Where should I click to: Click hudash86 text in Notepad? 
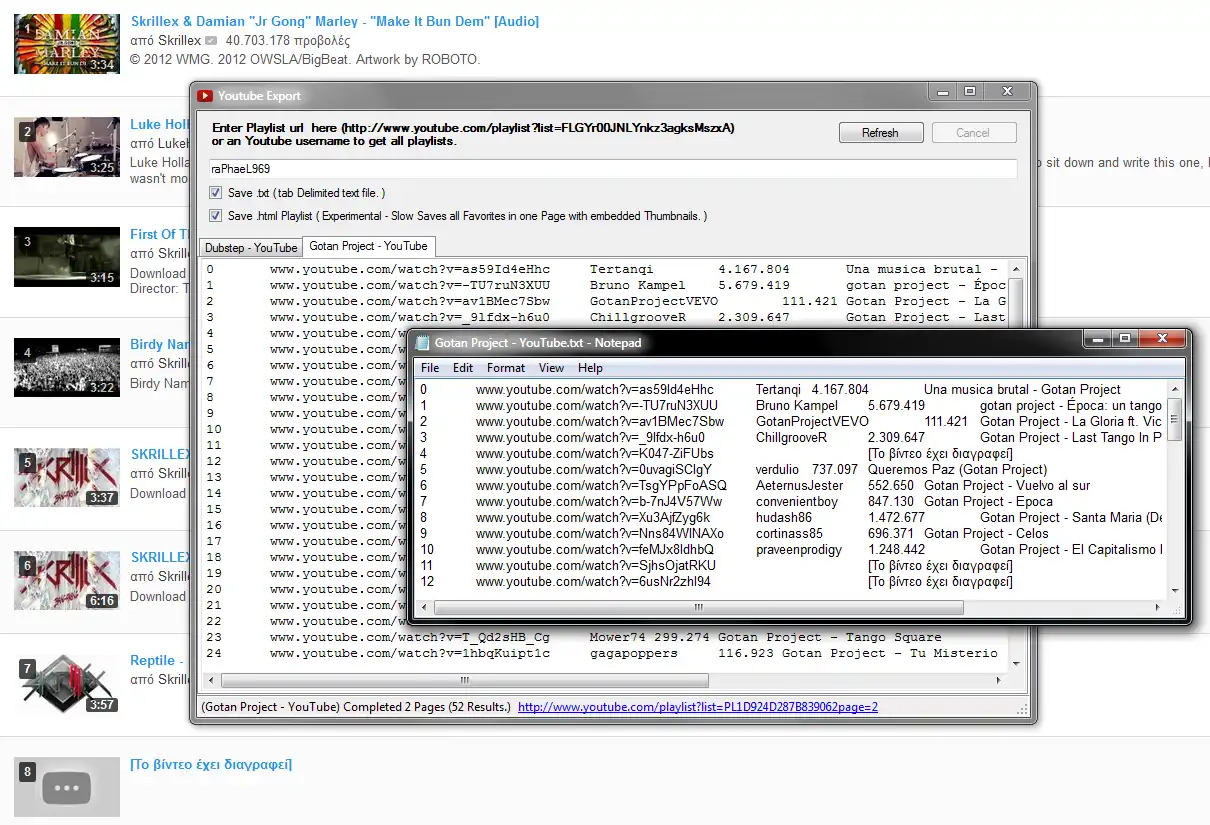point(784,517)
